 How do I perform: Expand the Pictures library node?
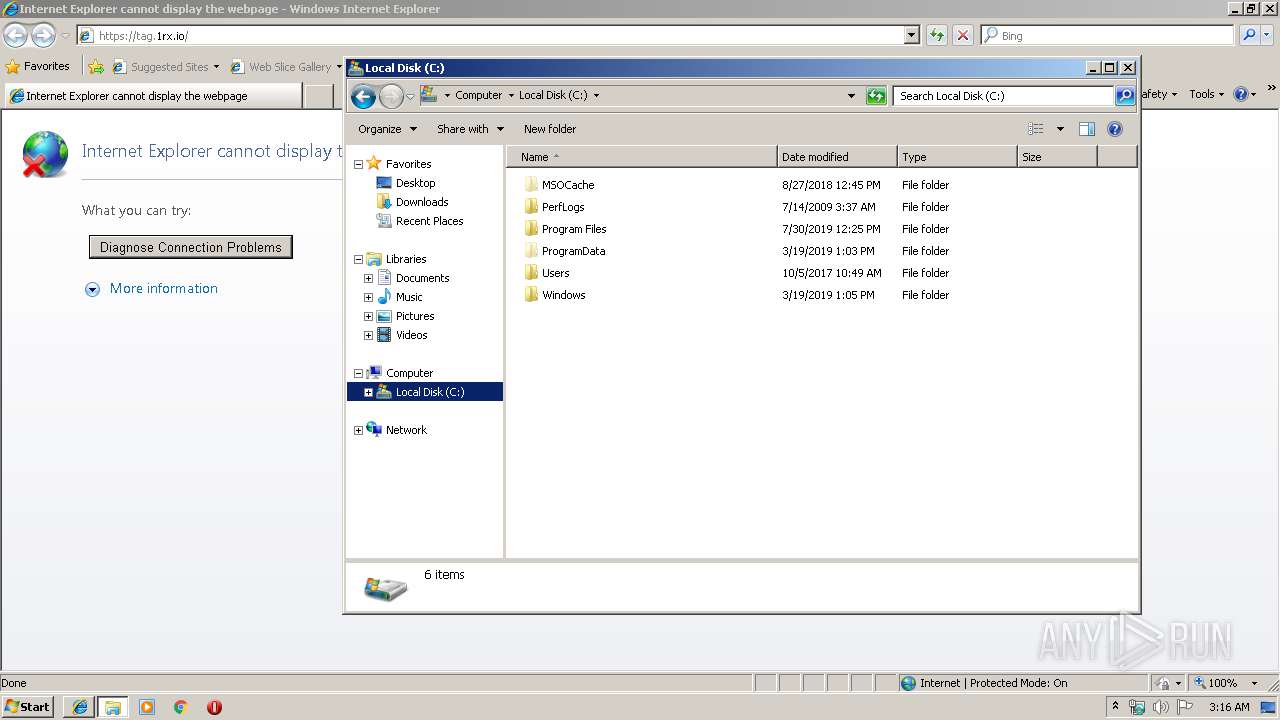(368, 316)
